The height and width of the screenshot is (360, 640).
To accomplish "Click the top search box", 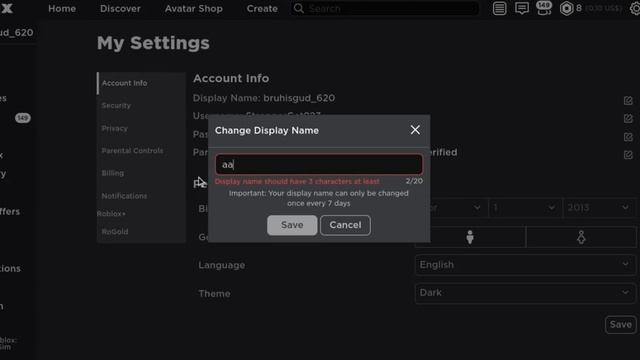I will (x=384, y=8).
